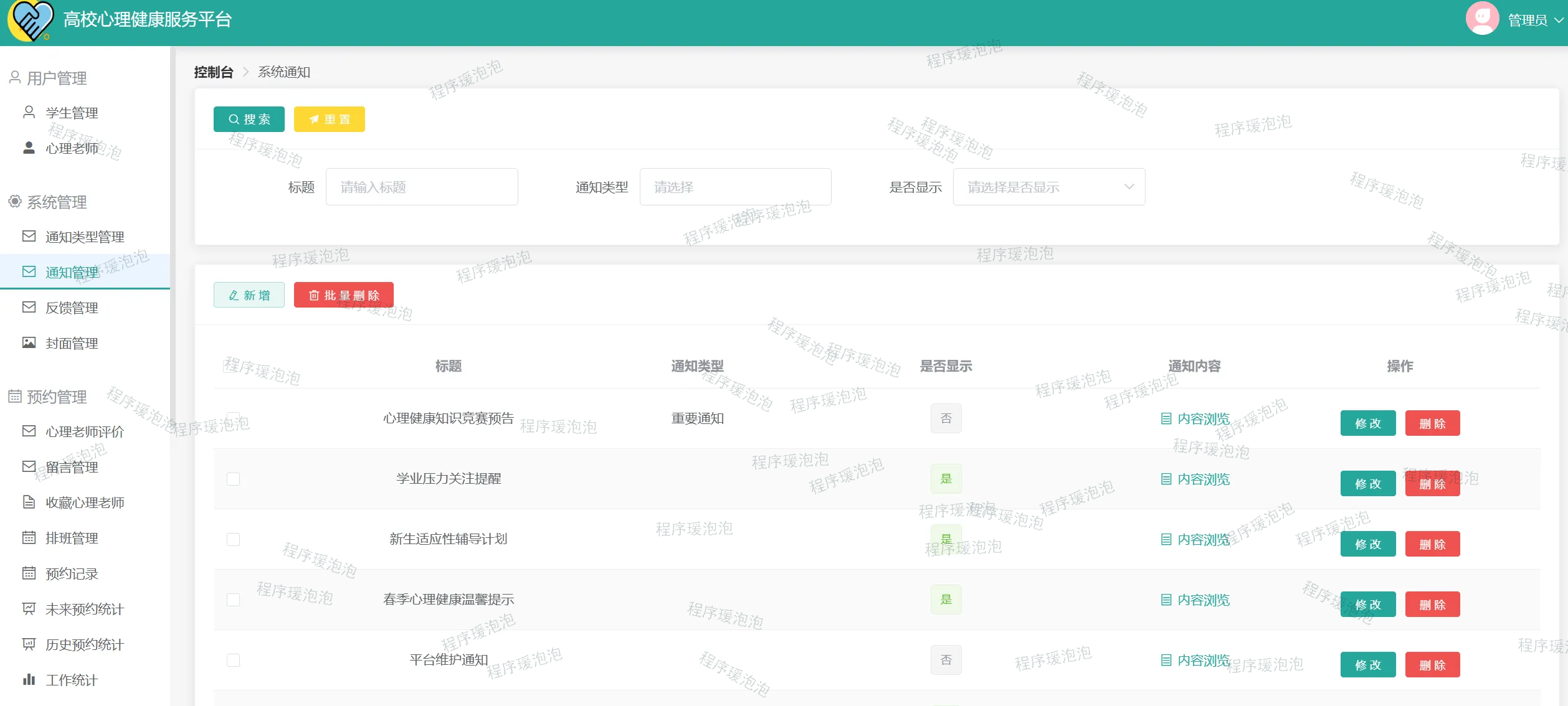Screen dimensions: 1568x706
Task: Check the 春季心理健康温馨提示 row checkbox
Action: coord(233,600)
